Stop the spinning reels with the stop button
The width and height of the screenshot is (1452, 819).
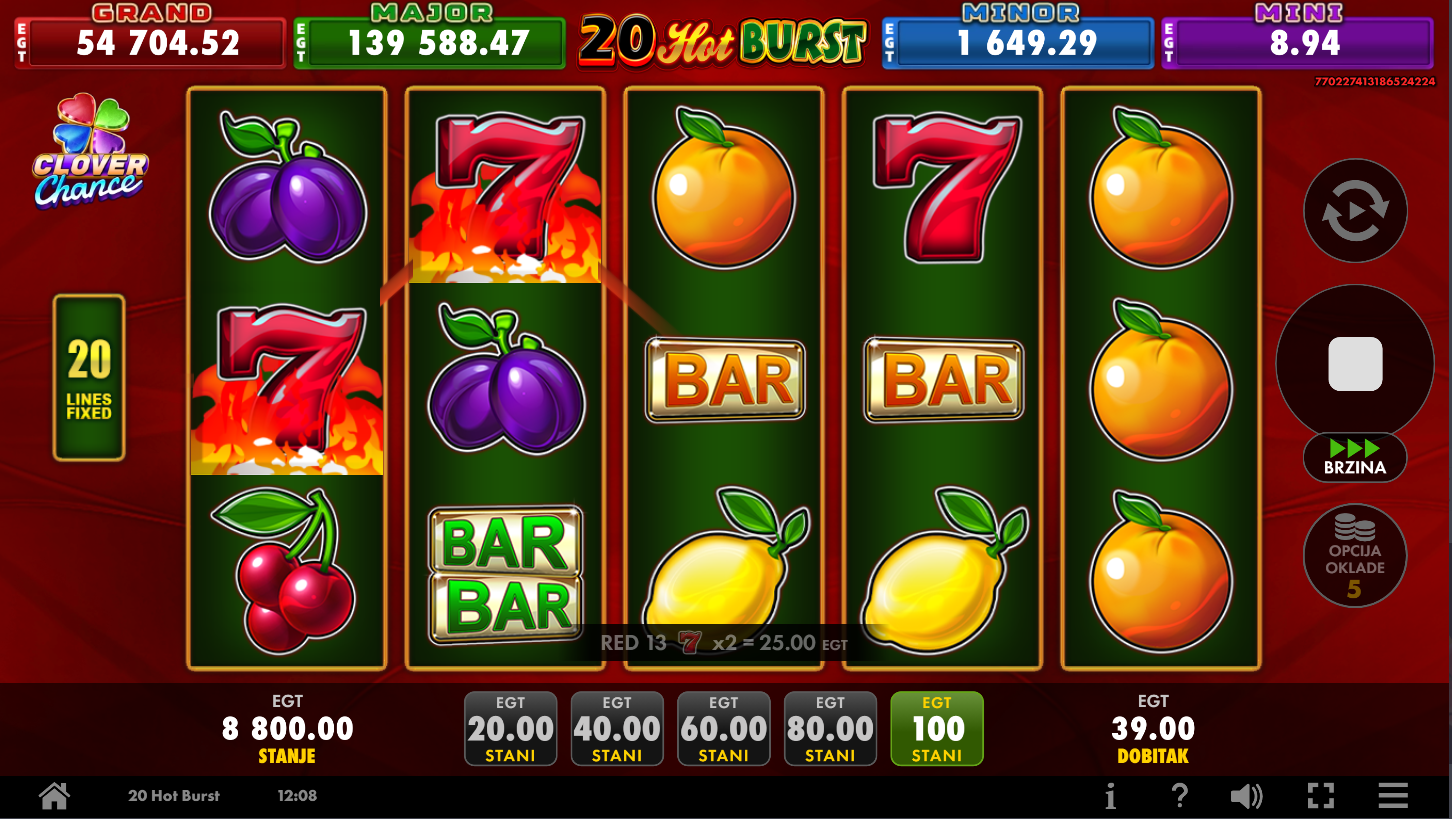(x=1355, y=363)
